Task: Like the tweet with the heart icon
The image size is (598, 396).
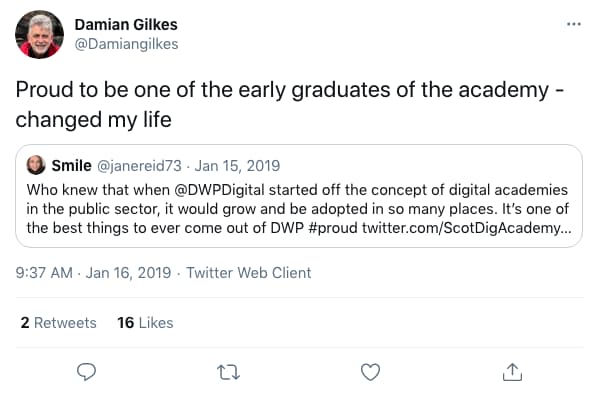Action: (370, 372)
